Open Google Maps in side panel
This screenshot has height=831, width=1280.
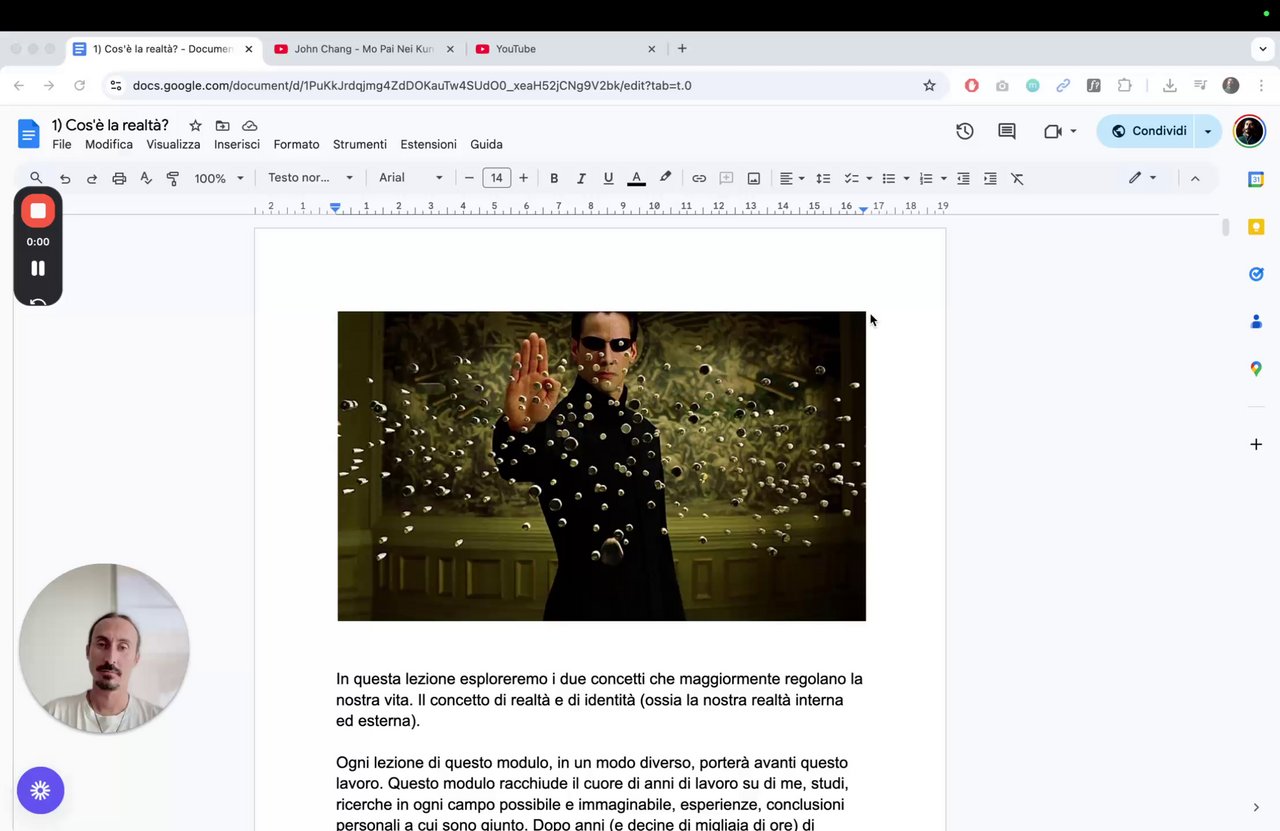click(1256, 369)
